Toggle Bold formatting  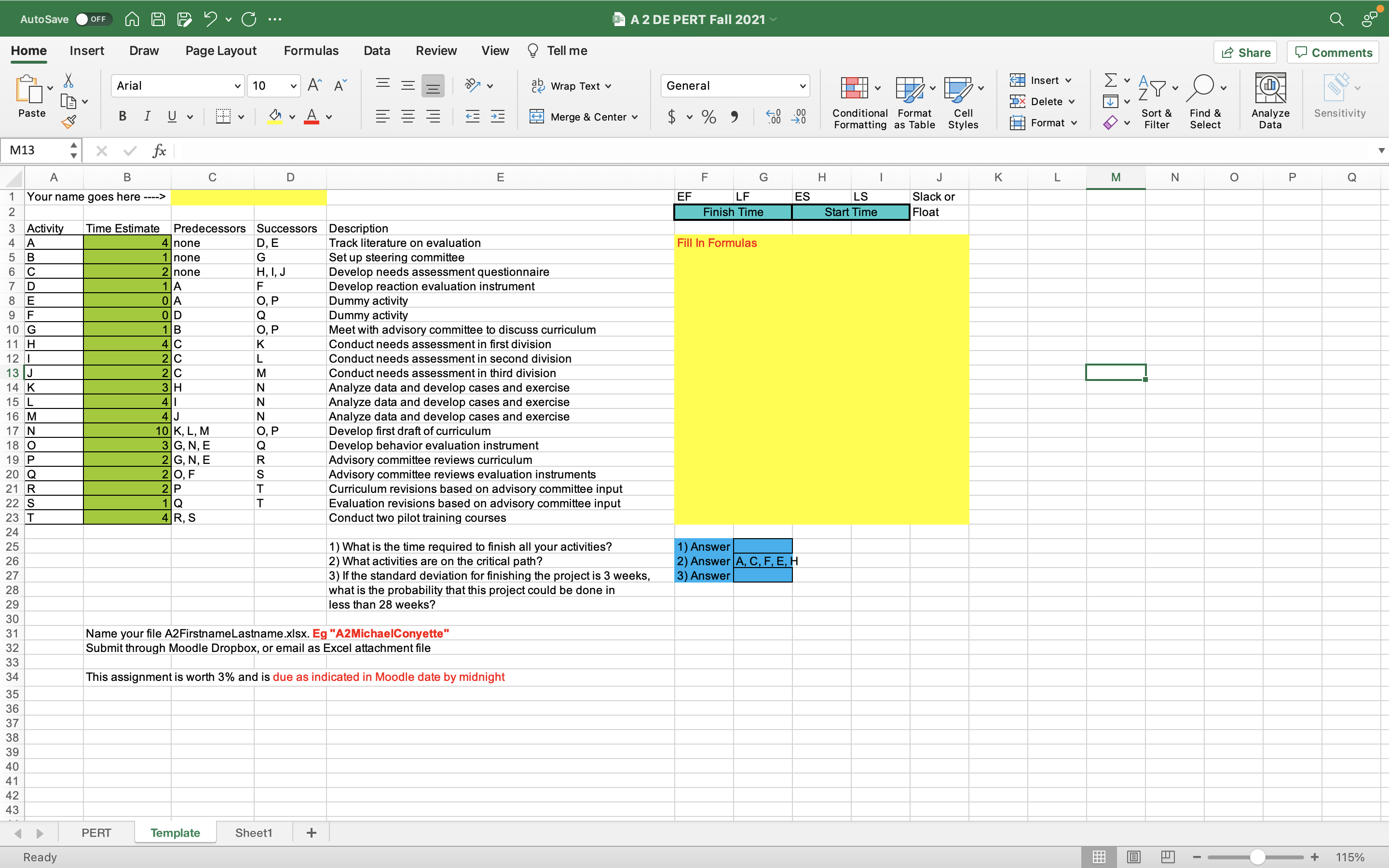[122, 117]
